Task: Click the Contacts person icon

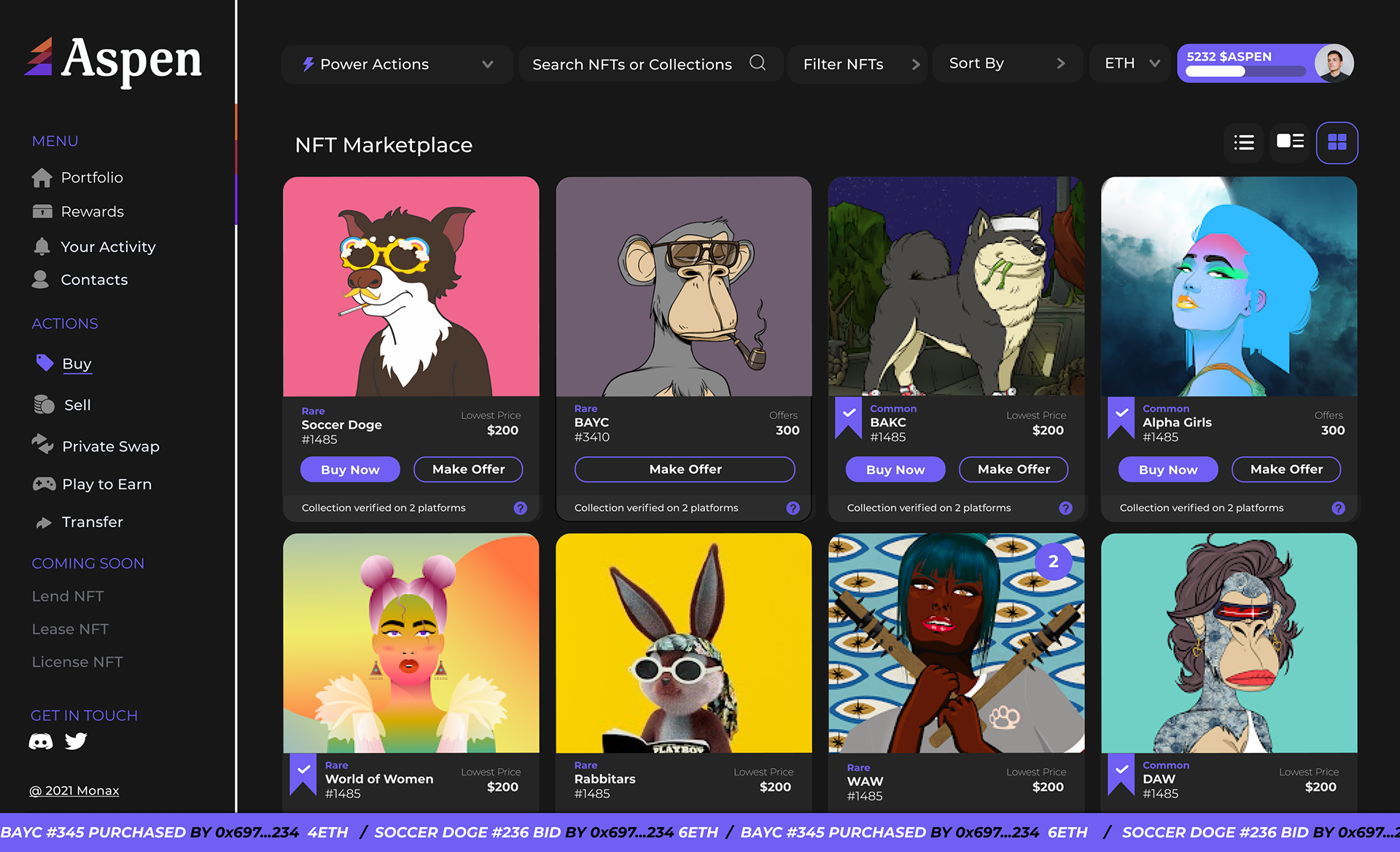Action: [41, 279]
